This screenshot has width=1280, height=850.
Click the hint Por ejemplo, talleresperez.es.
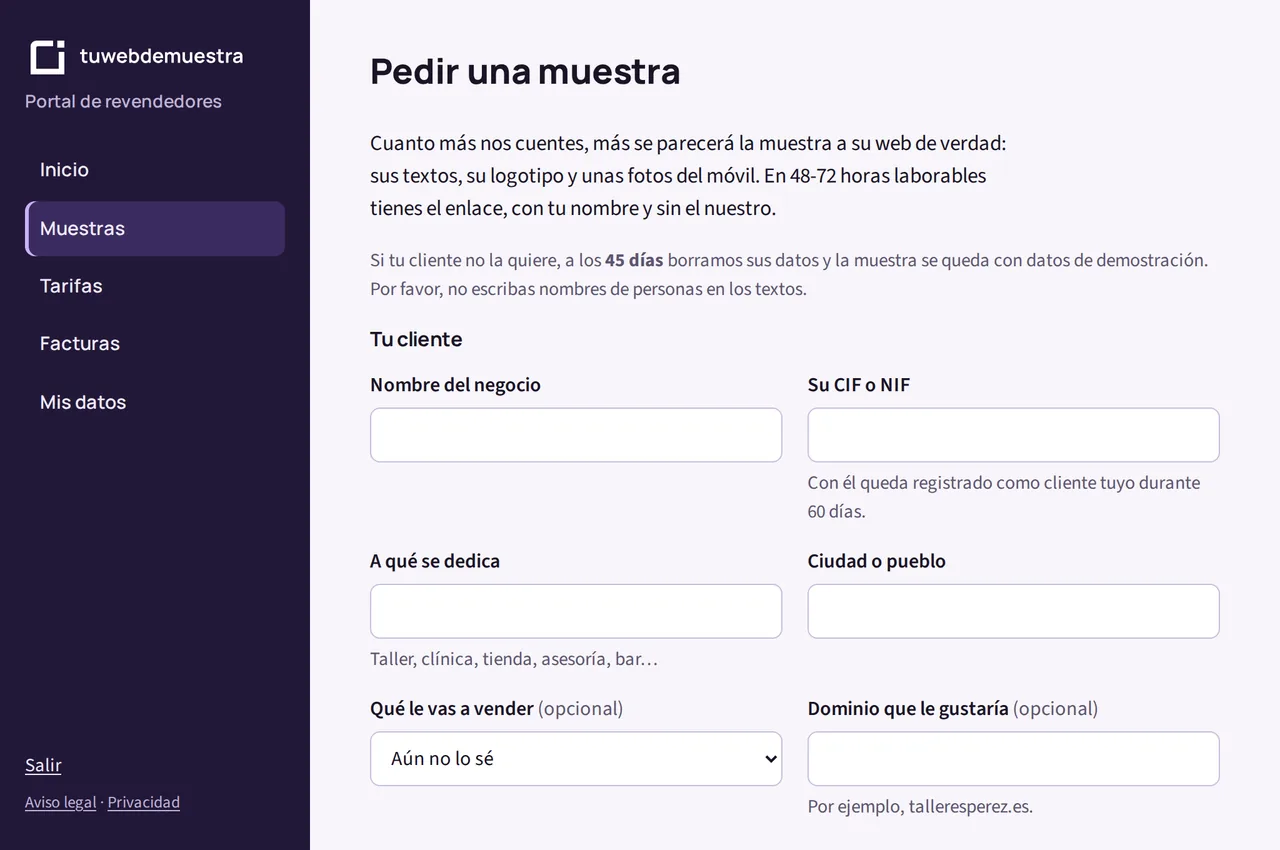[x=920, y=807]
